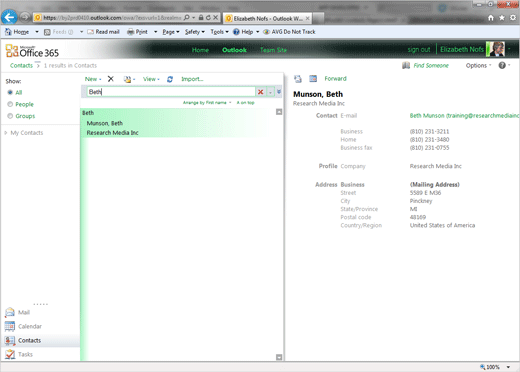Go to Office 365 Home tab

pyautogui.click(x=200, y=50)
